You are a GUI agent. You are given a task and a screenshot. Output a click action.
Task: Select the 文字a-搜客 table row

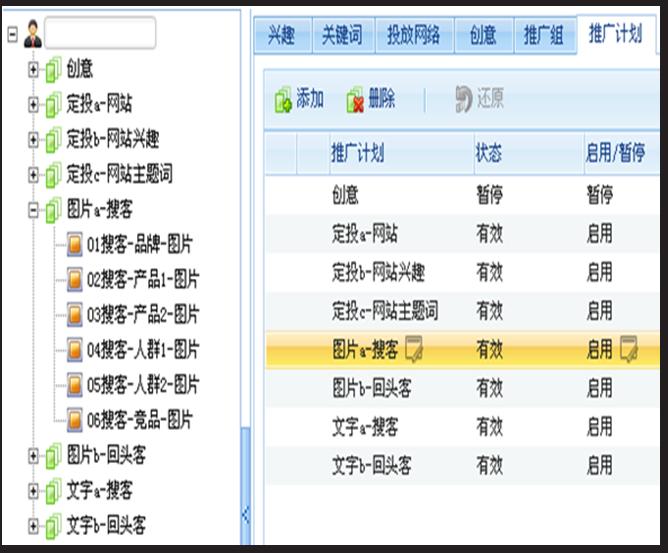coord(462,427)
